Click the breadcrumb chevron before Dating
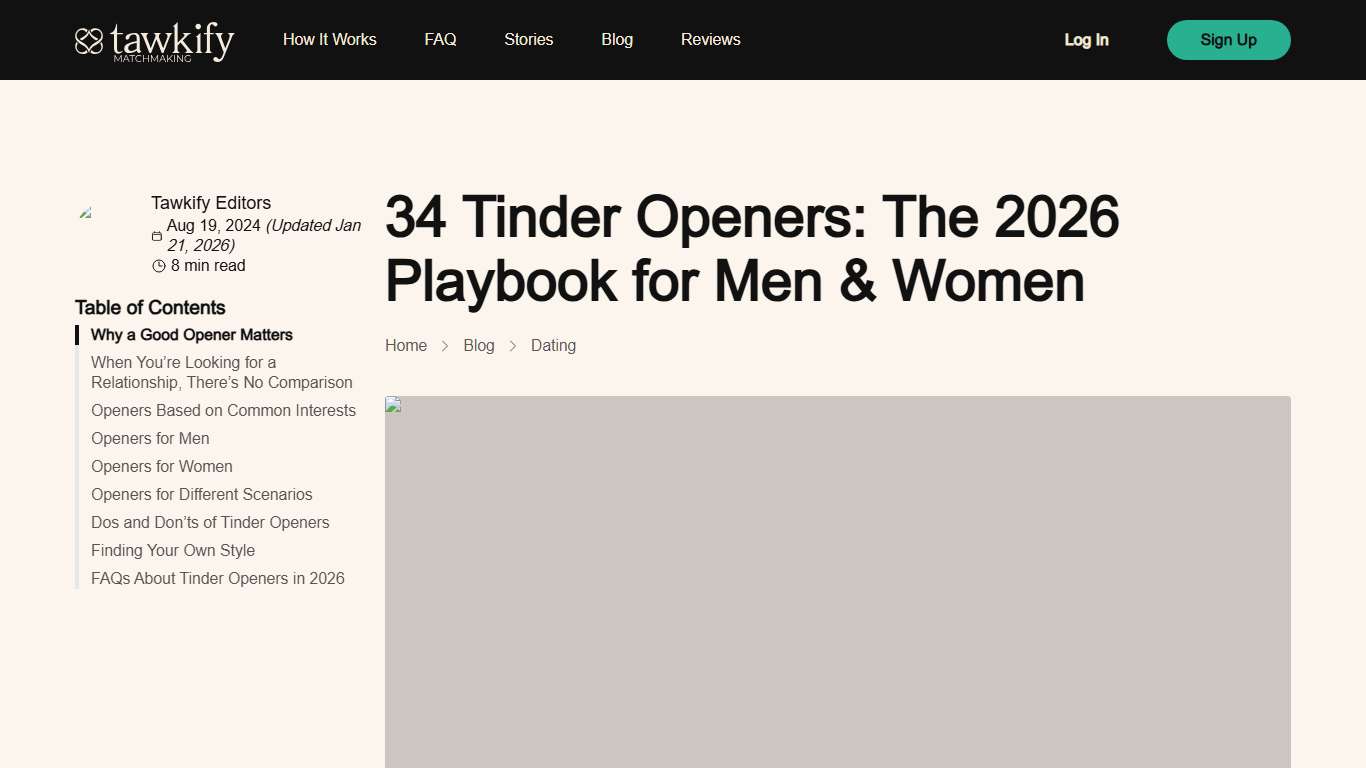 coord(513,345)
